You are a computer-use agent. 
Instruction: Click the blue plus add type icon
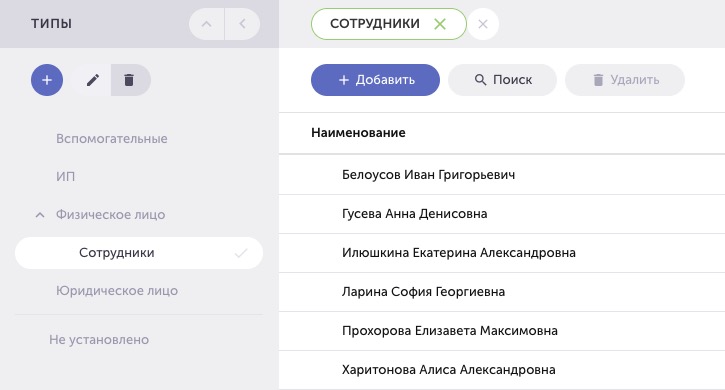point(47,80)
